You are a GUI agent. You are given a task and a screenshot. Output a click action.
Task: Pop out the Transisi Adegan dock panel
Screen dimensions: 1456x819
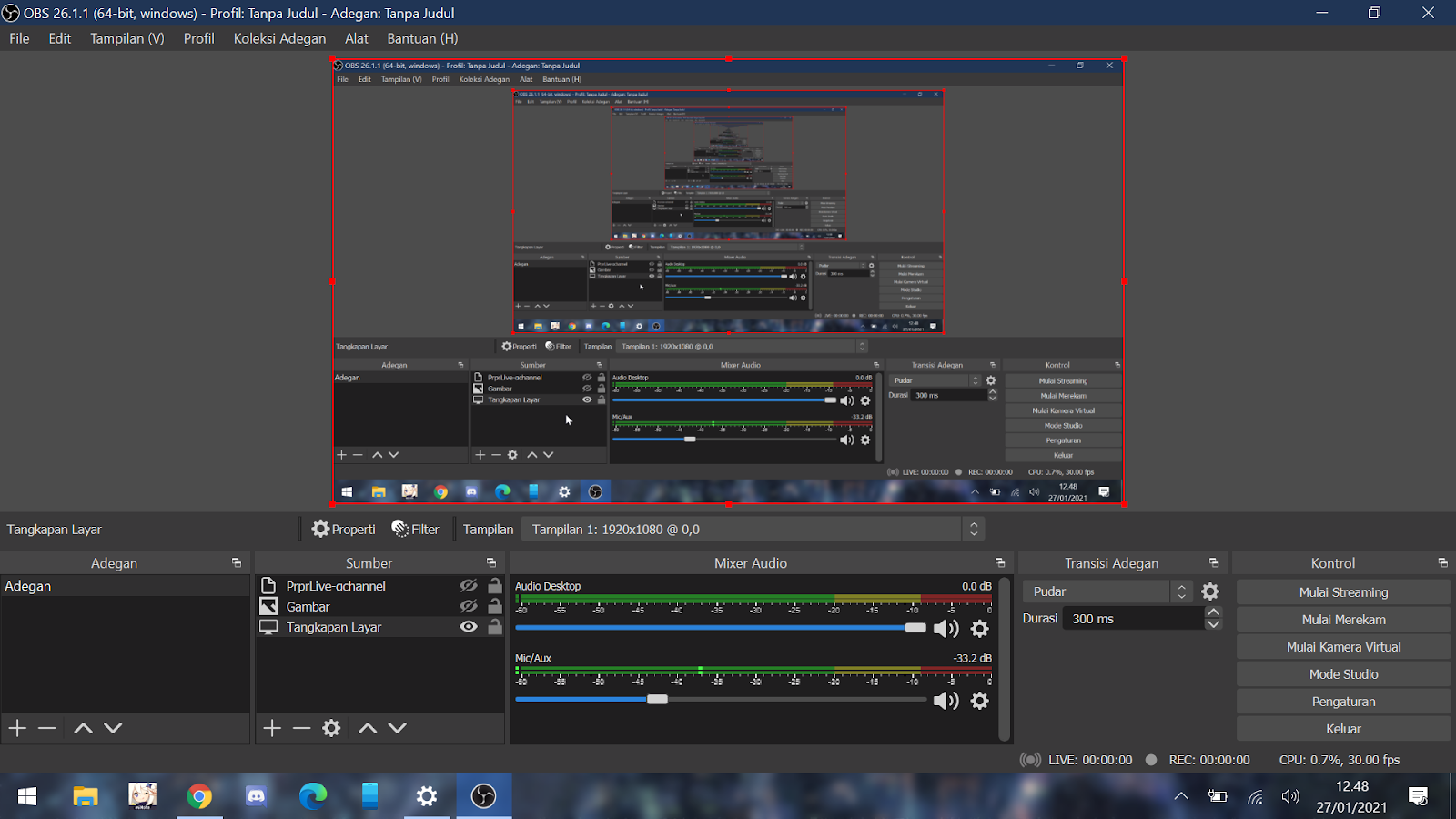(x=1214, y=563)
